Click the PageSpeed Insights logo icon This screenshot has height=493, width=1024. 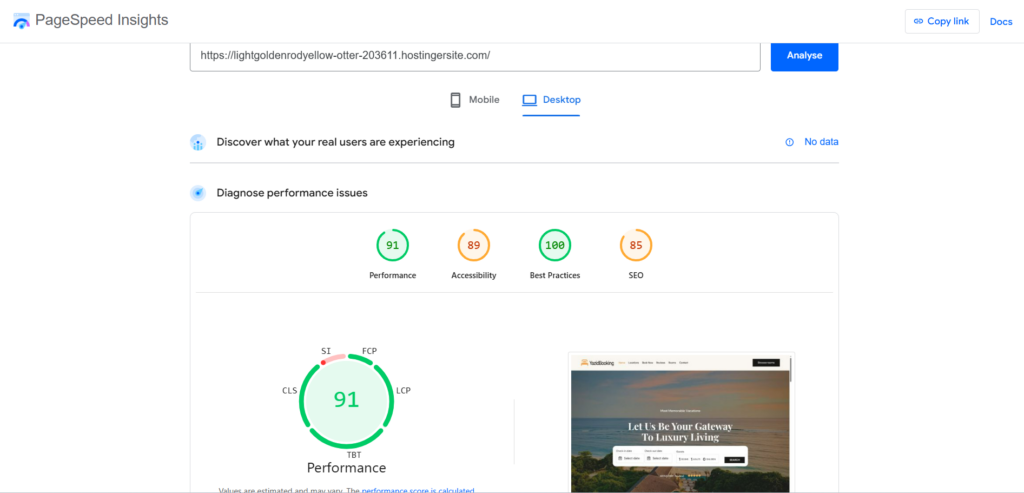coord(22,21)
